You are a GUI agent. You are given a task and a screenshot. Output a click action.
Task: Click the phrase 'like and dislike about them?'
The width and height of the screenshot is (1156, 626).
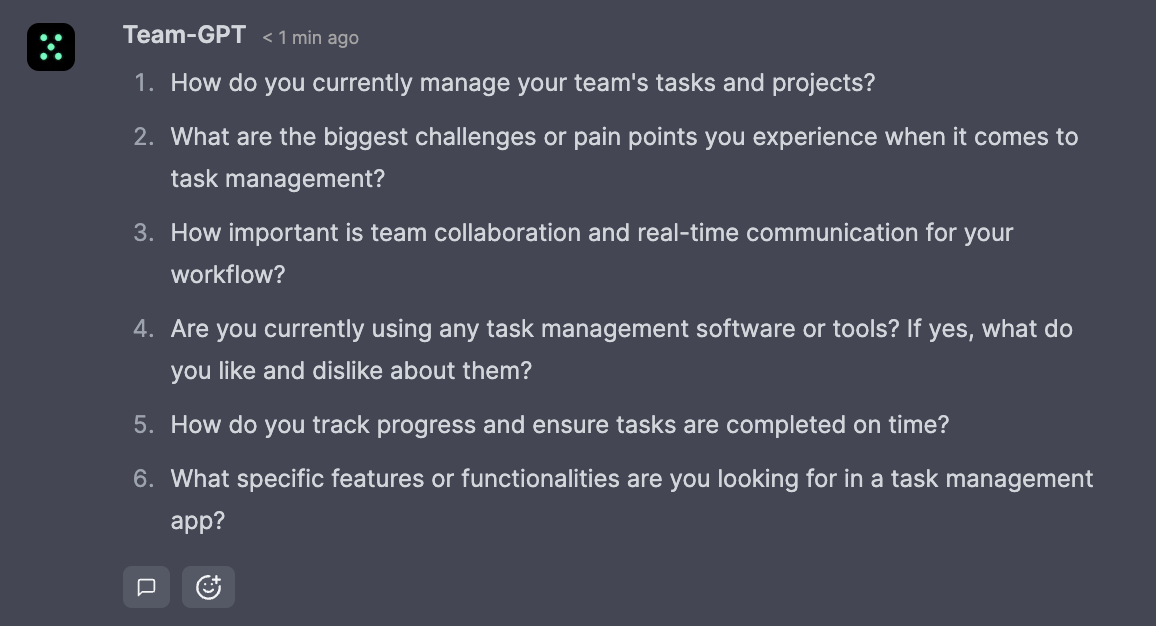click(x=384, y=370)
